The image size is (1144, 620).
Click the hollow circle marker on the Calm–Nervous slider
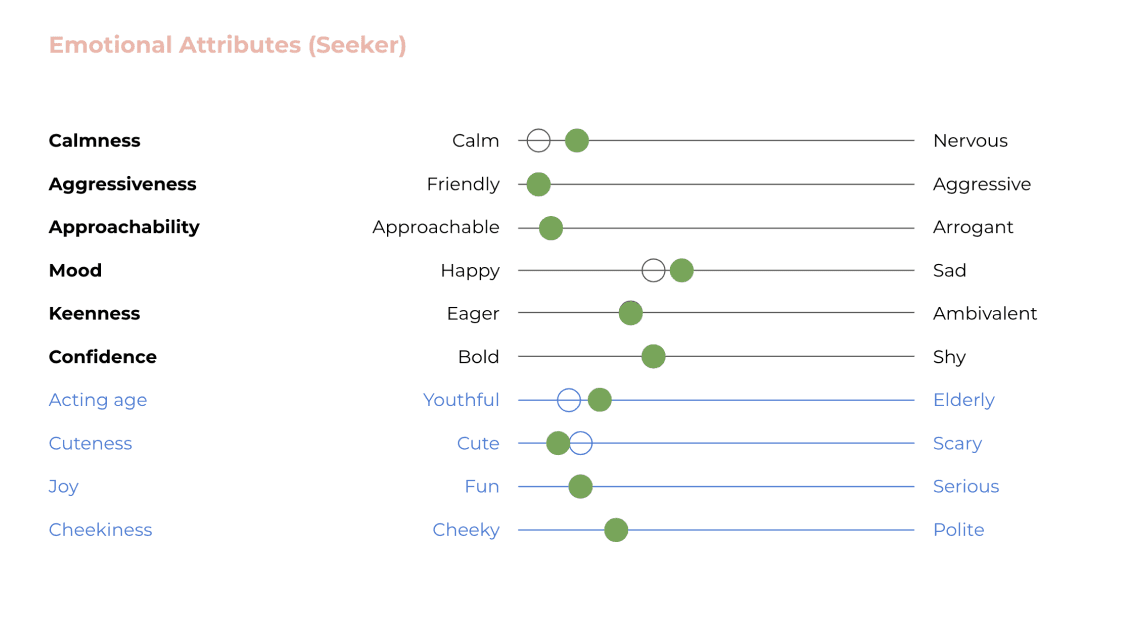(x=538, y=141)
